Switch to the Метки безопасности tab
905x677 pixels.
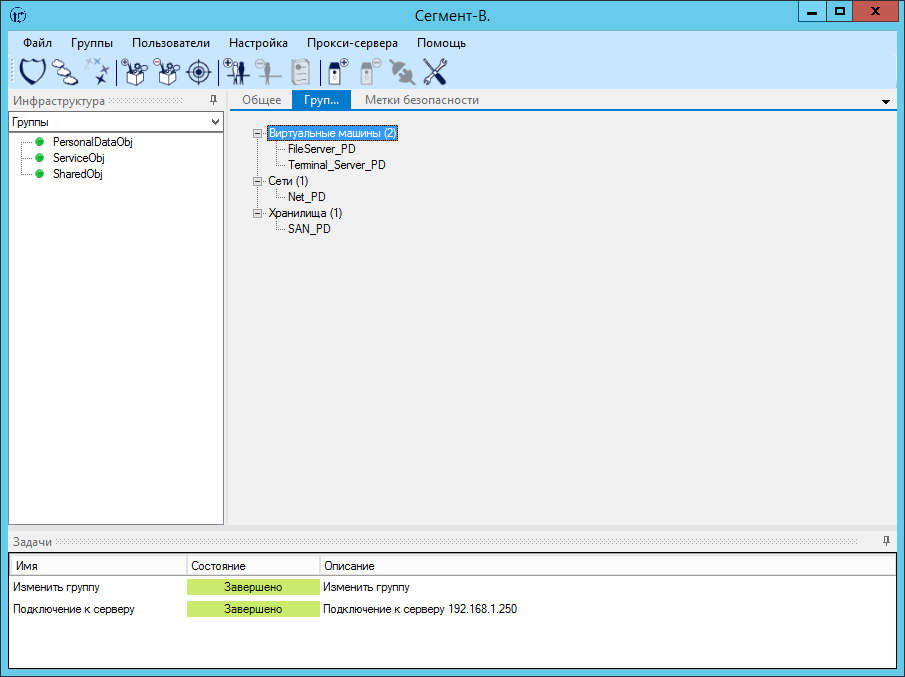[x=422, y=100]
